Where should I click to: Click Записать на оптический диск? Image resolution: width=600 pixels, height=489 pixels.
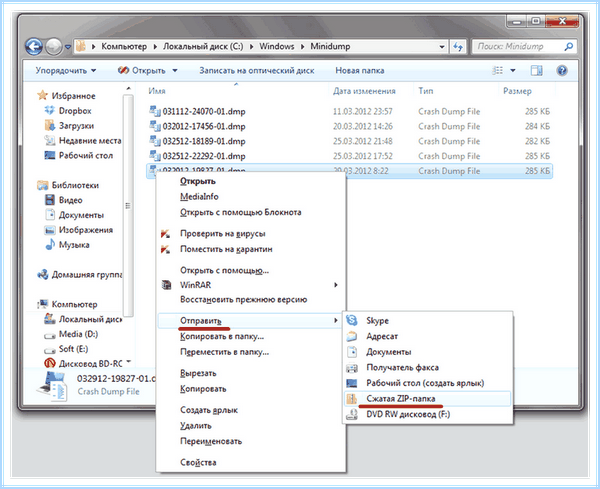pyautogui.click(x=256, y=70)
